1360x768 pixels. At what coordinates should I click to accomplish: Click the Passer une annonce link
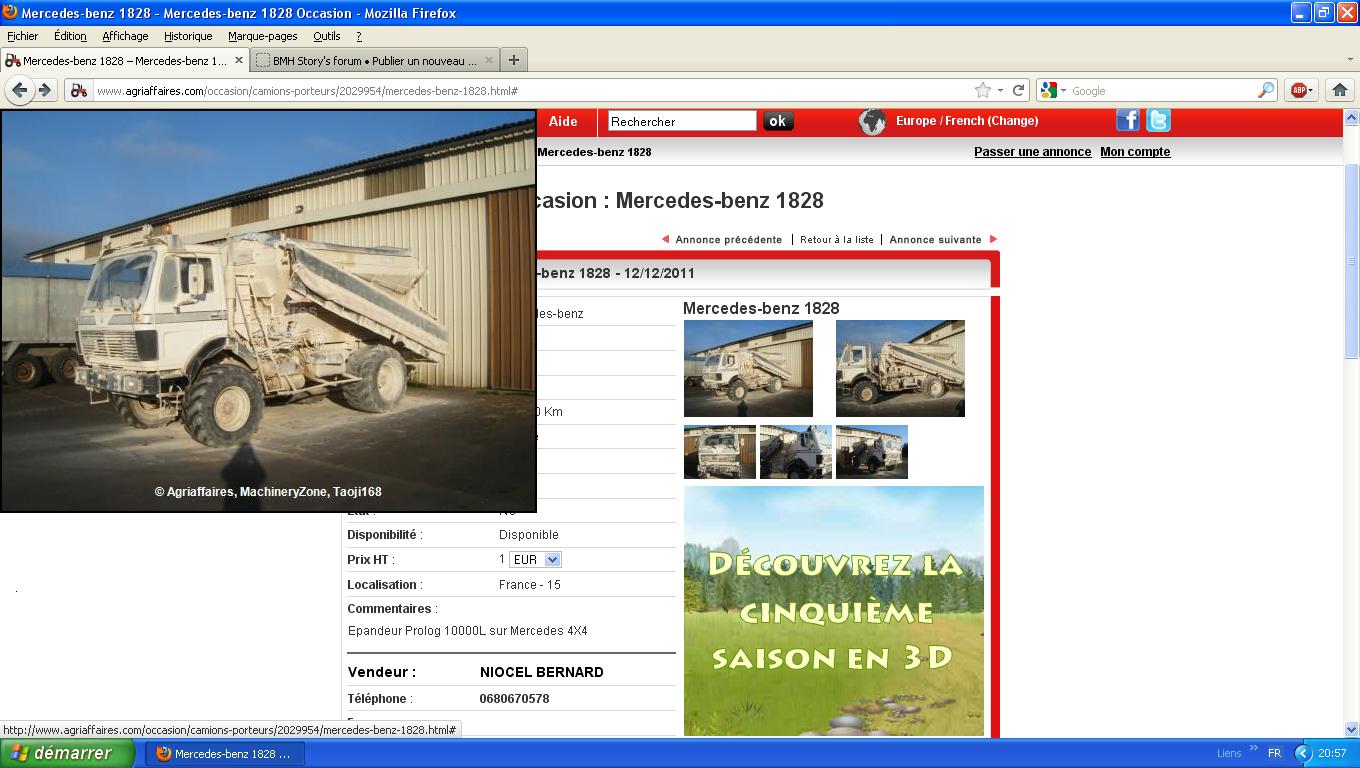[x=1032, y=152]
